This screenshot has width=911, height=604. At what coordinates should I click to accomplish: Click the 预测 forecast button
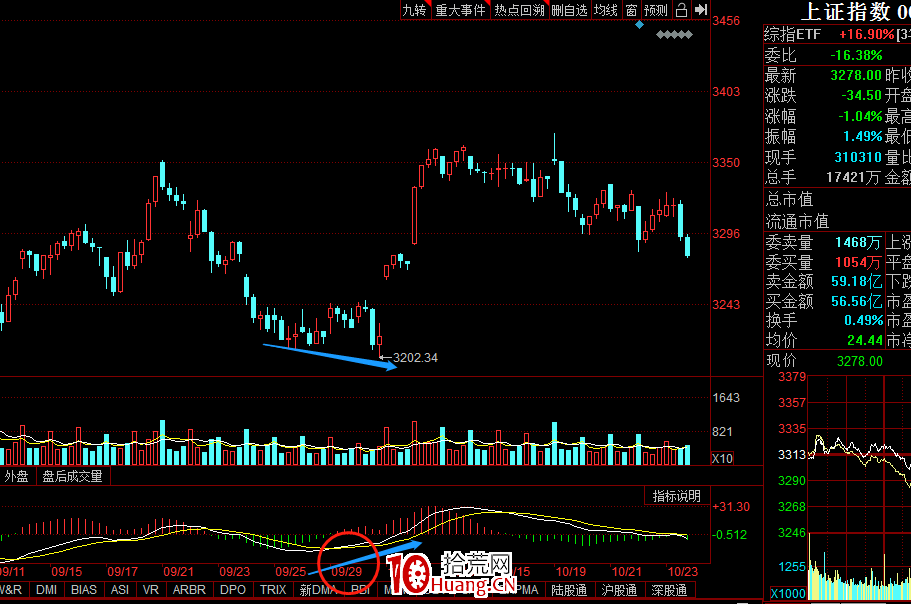pyautogui.click(x=656, y=10)
